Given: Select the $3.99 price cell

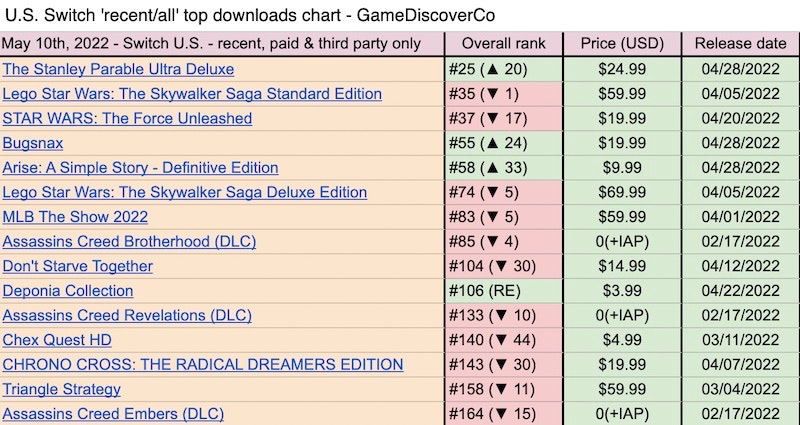Looking at the screenshot, I should pos(622,291).
